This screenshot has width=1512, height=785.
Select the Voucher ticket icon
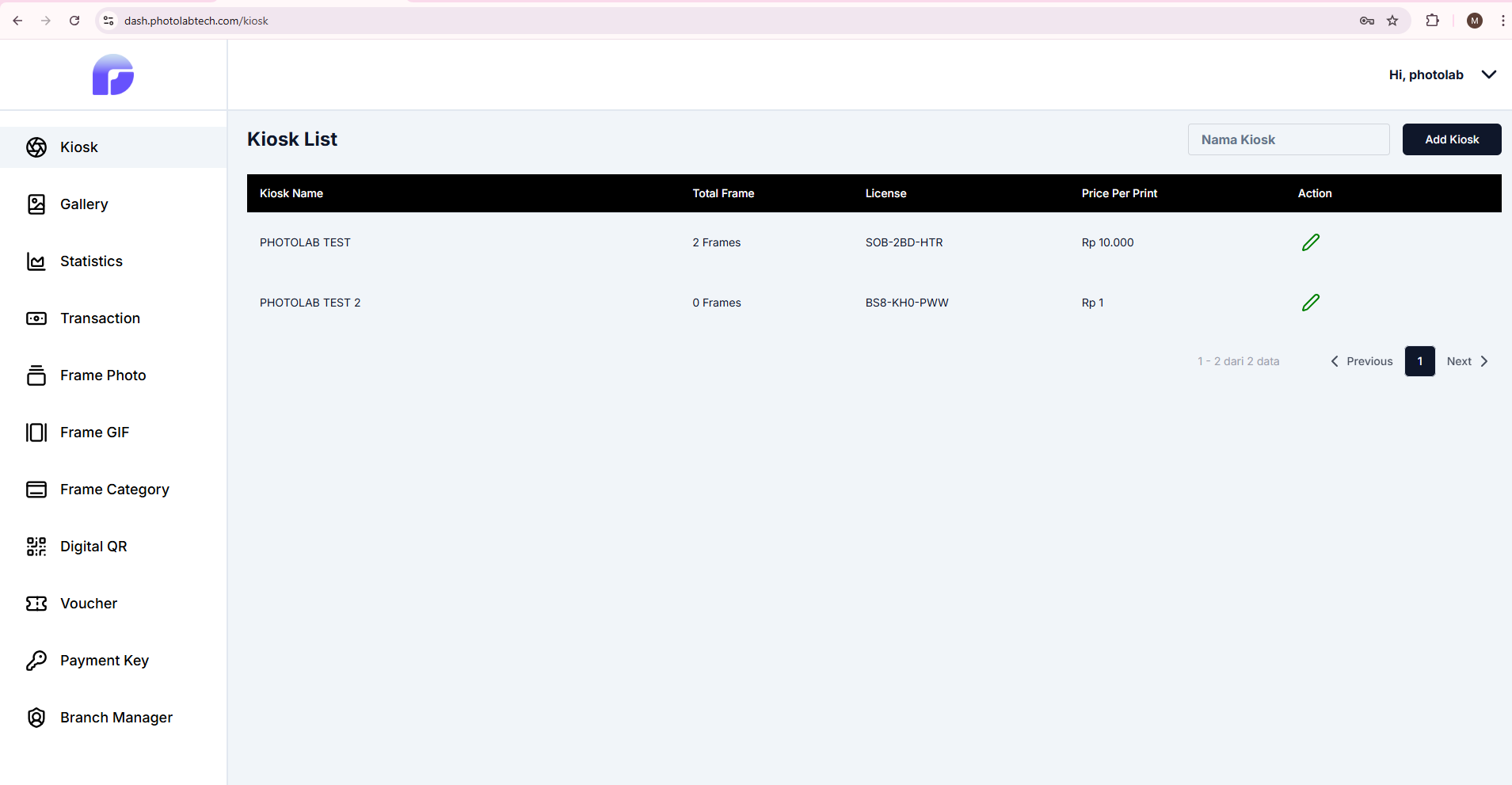[36, 604]
